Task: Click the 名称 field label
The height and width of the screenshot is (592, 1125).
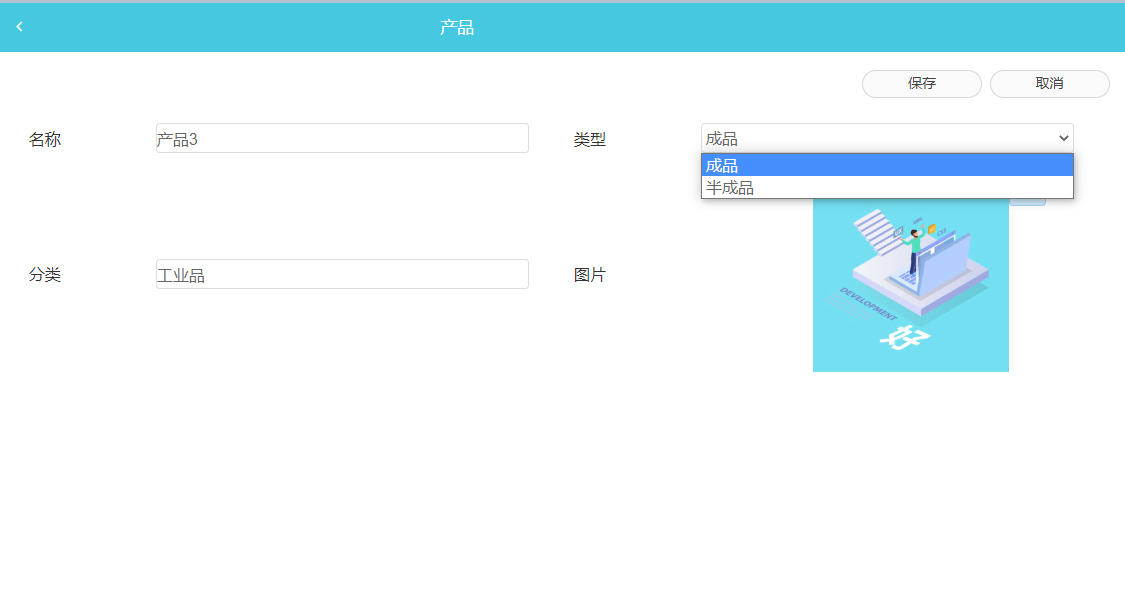Action: click(x=44, y=139)
